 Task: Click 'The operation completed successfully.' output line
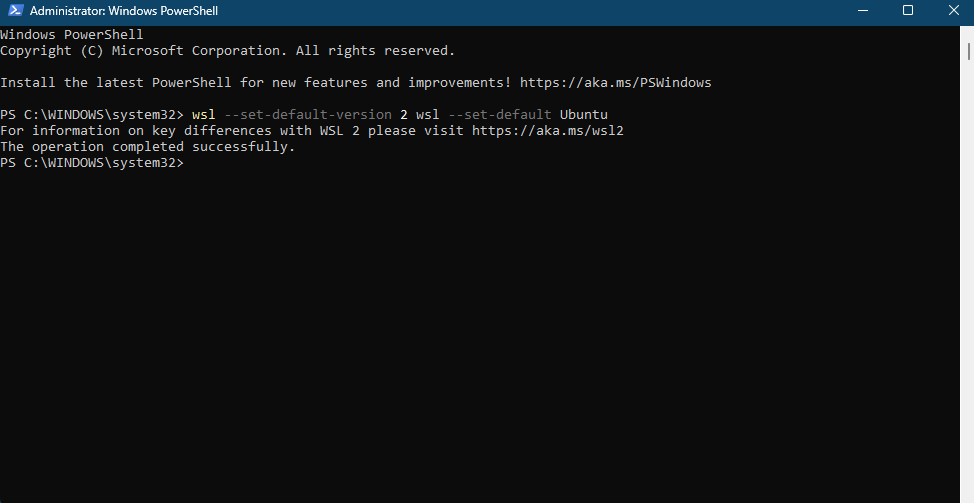(148, 147)
